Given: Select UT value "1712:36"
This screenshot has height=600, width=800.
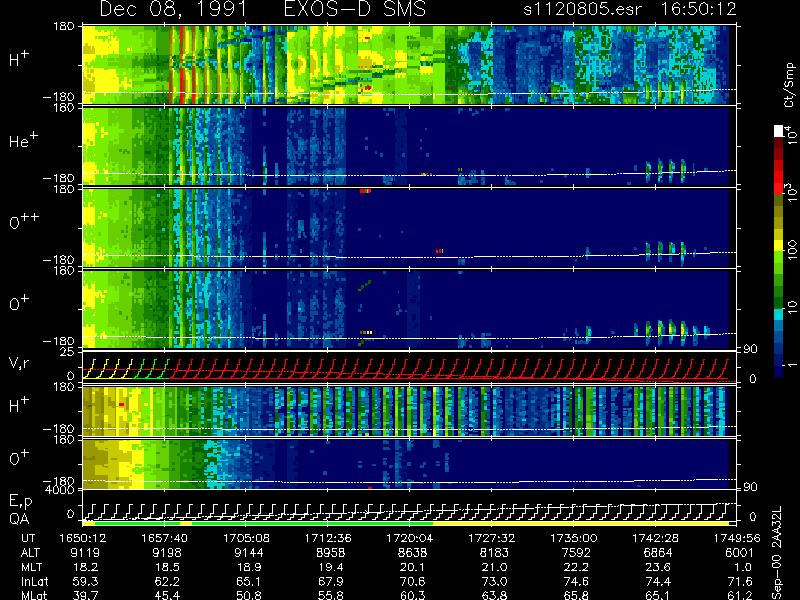Looking at the screenshot, I should click(x=328, y=538).
